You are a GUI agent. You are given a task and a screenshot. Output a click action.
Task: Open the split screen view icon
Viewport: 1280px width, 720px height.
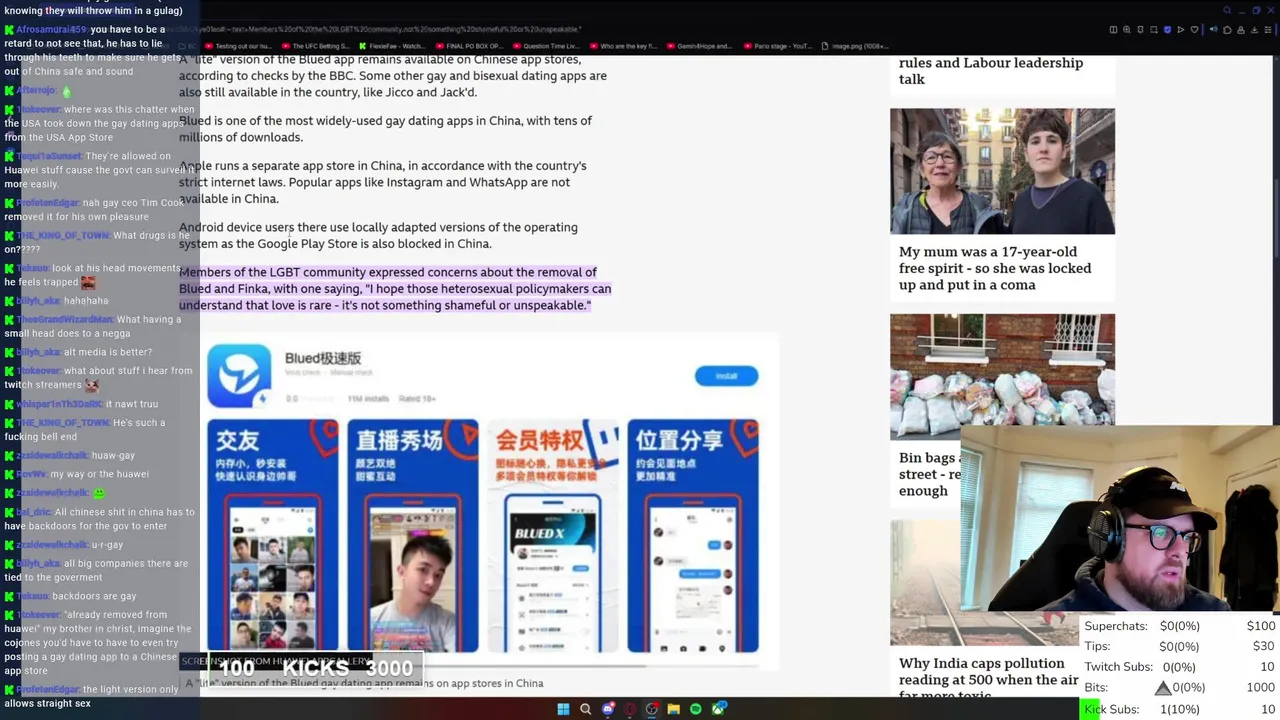1113,30
